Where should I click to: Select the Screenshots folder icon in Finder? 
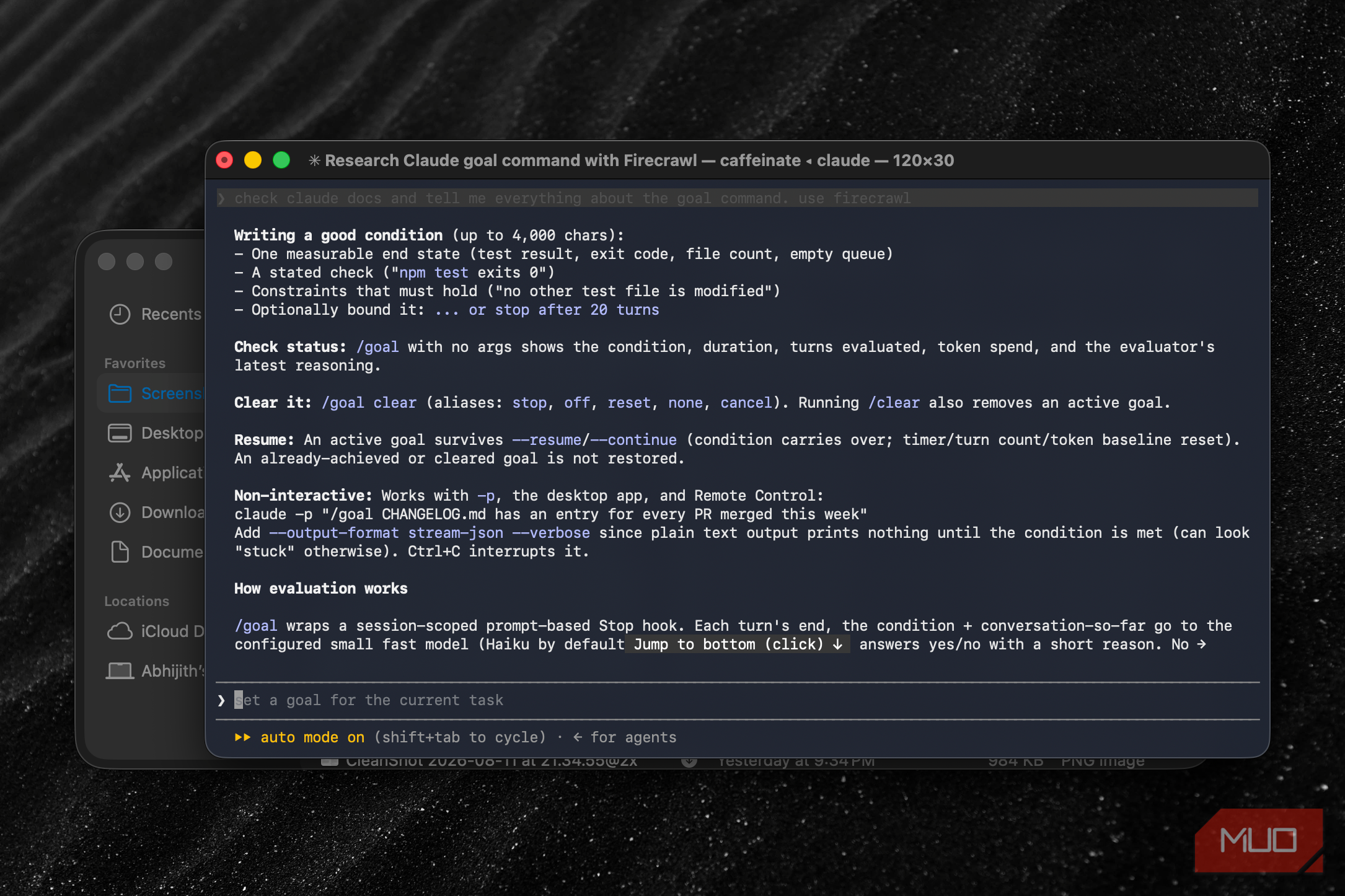click(x=120, y=393)
